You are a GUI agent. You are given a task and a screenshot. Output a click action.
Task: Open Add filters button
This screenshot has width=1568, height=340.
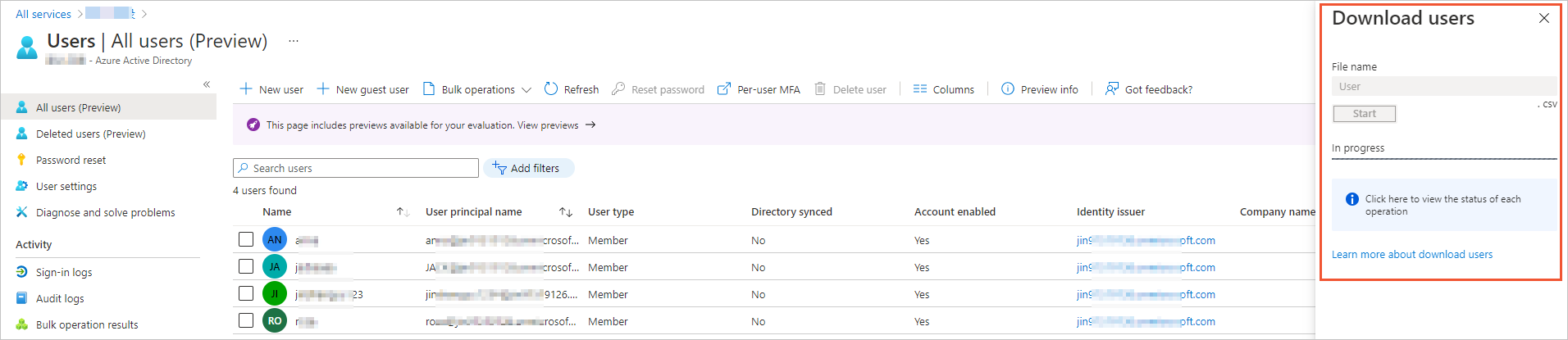tap(528, 168)
